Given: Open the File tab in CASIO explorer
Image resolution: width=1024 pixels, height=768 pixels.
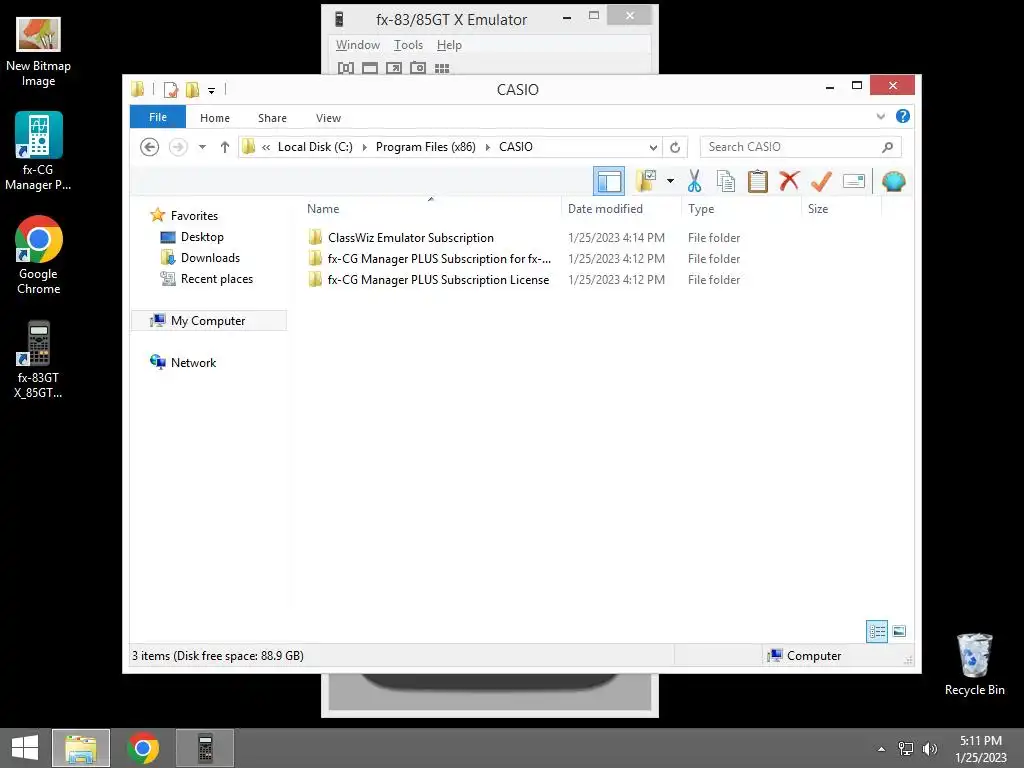Looking at the screenshot, I should pyautogui.click(x=158, y=117).
